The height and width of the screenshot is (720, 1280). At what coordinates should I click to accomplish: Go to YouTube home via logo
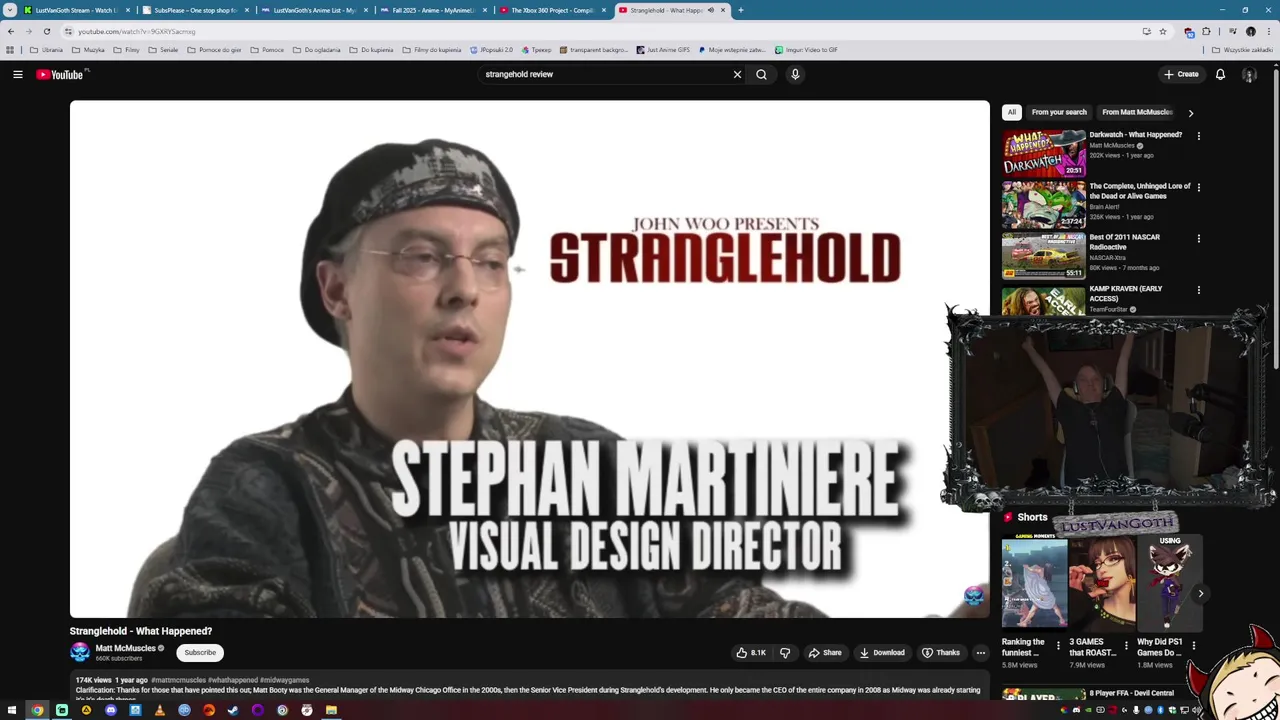tap(60, 74)
